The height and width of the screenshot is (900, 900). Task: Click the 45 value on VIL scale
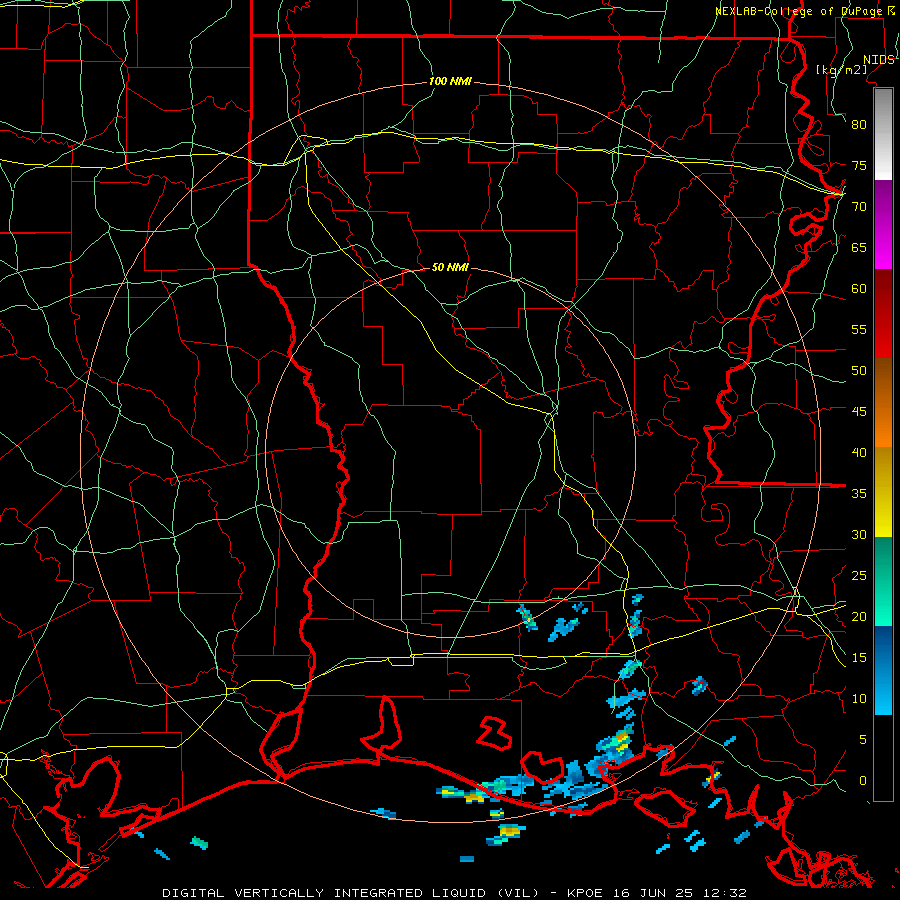point(859,412)
